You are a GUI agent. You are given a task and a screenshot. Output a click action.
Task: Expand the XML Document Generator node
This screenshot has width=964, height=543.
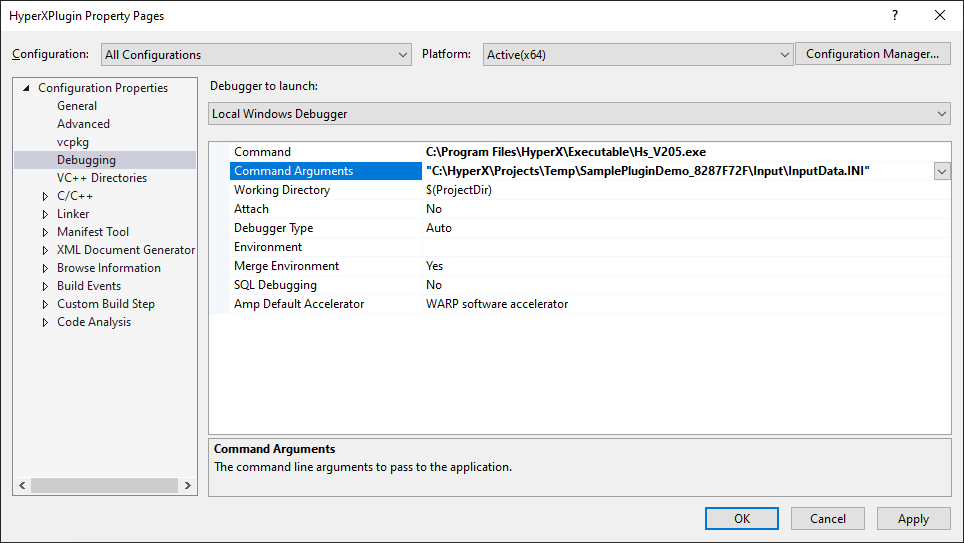(45, 250)
